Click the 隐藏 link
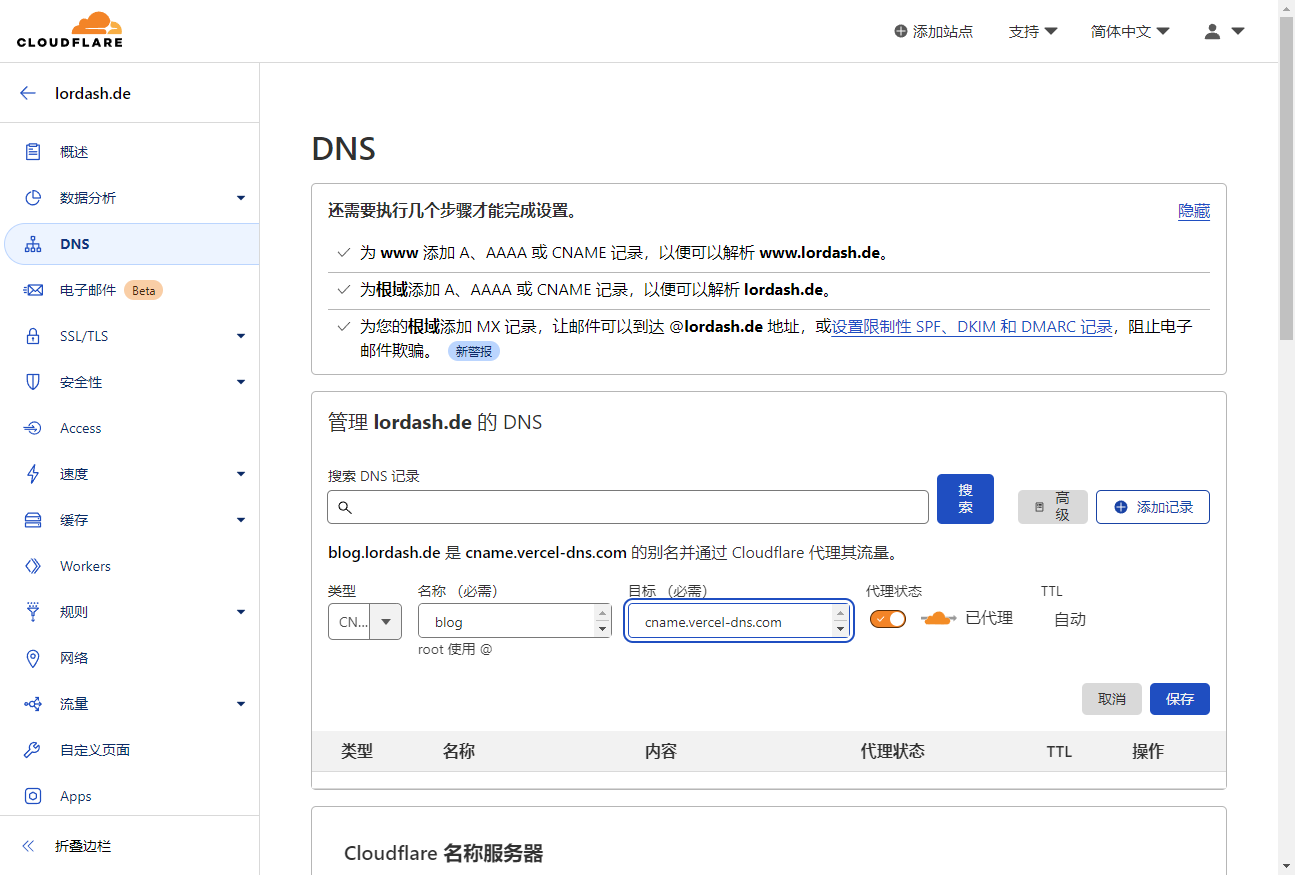 coord(1194,212)
